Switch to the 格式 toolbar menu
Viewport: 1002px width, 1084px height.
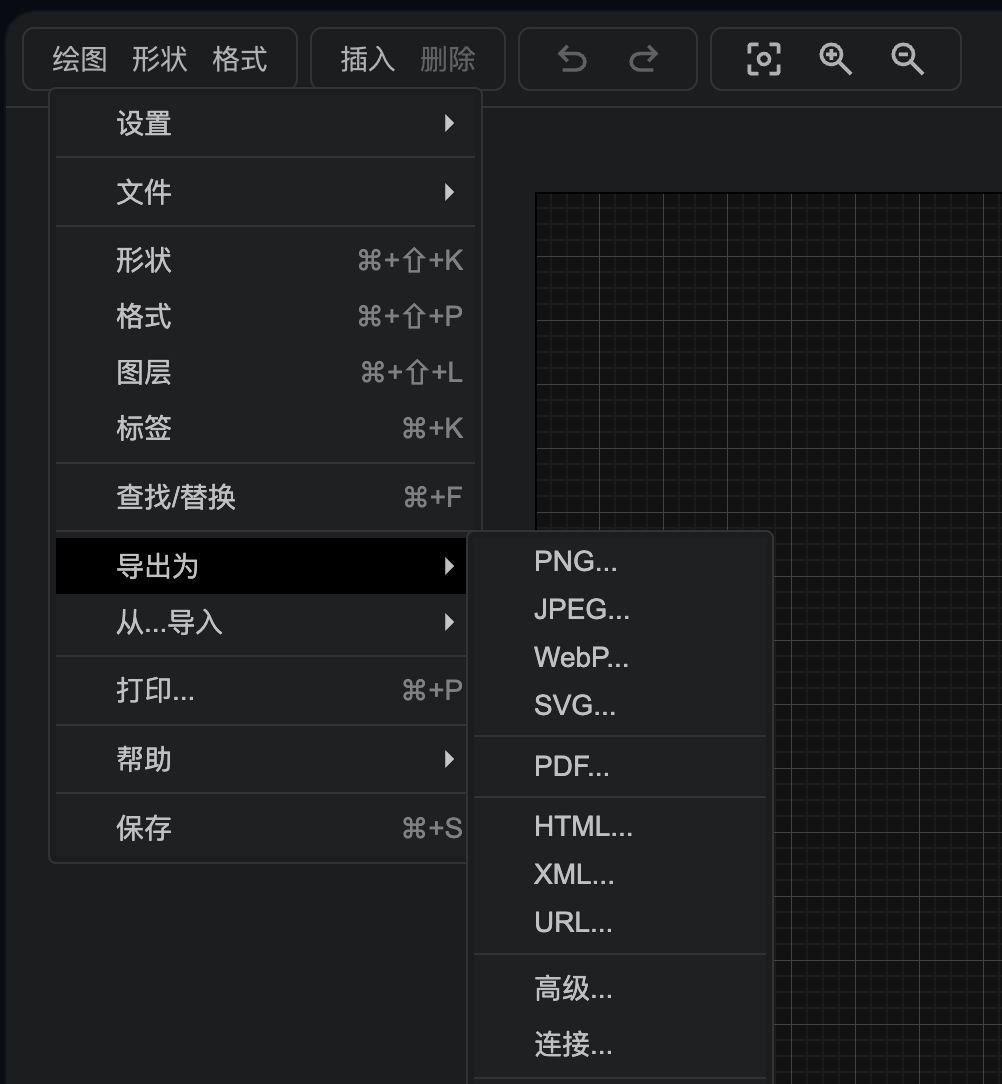[241, 59]
